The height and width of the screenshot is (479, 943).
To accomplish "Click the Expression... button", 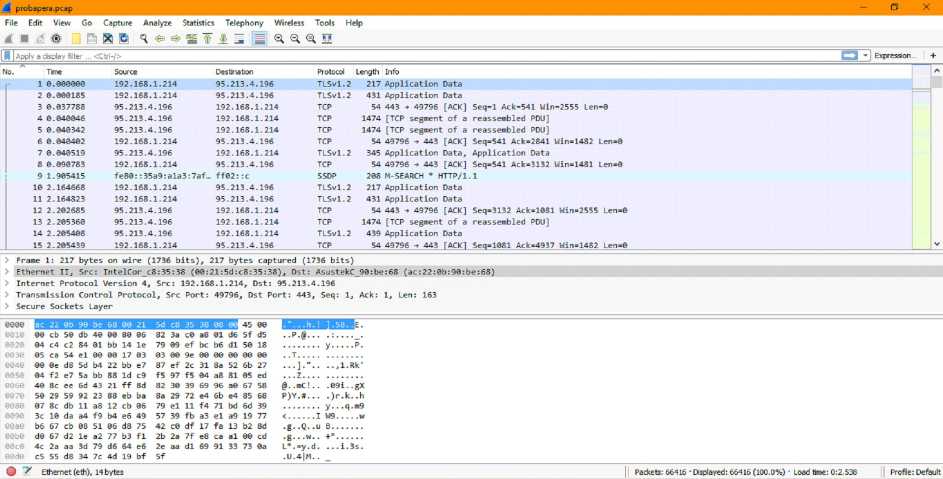I will (x=895, y=55).
